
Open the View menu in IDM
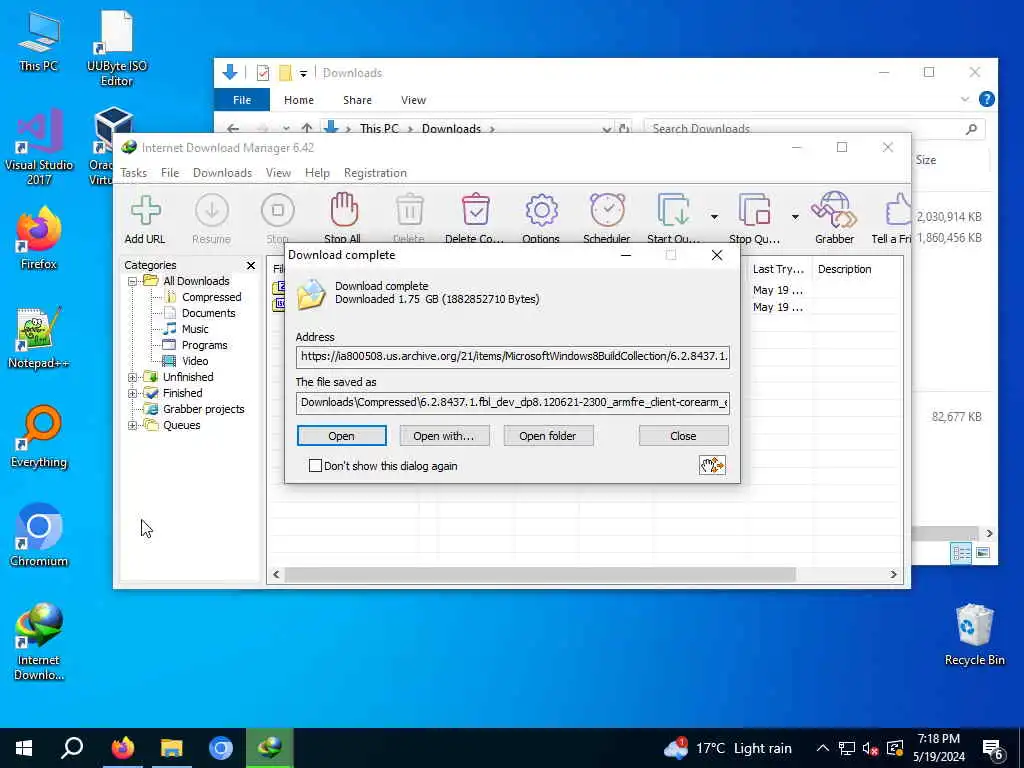(x=278, y=173)
